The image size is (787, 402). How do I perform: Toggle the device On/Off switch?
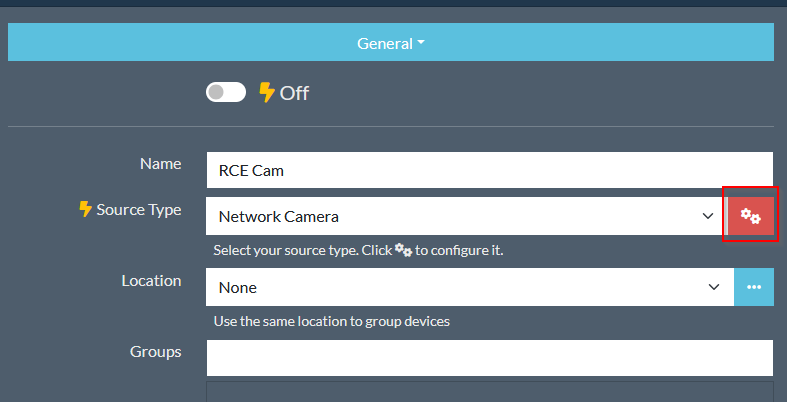coord(226,93)
